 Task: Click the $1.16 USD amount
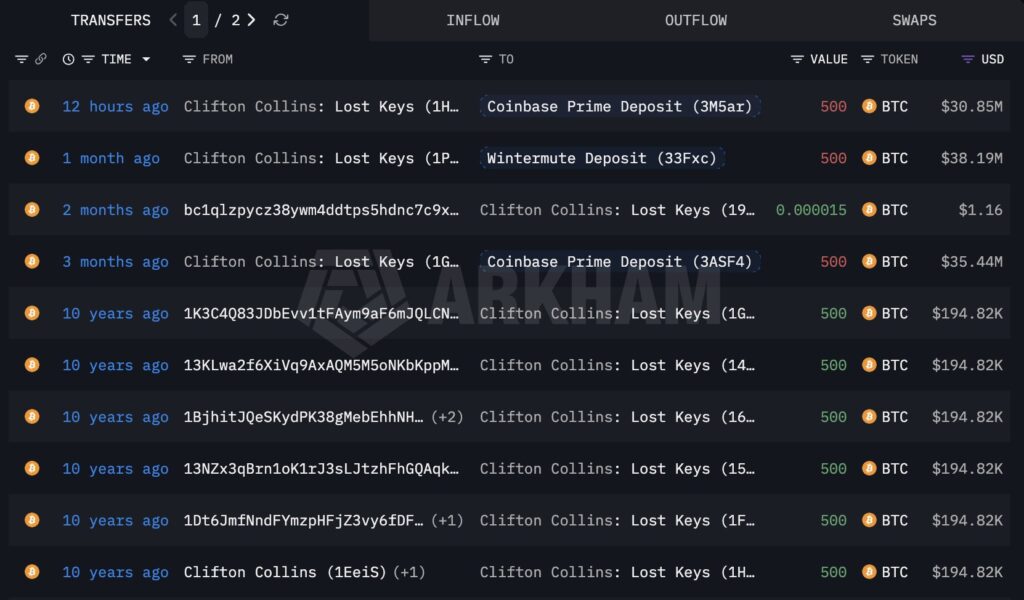coord(980,210)
